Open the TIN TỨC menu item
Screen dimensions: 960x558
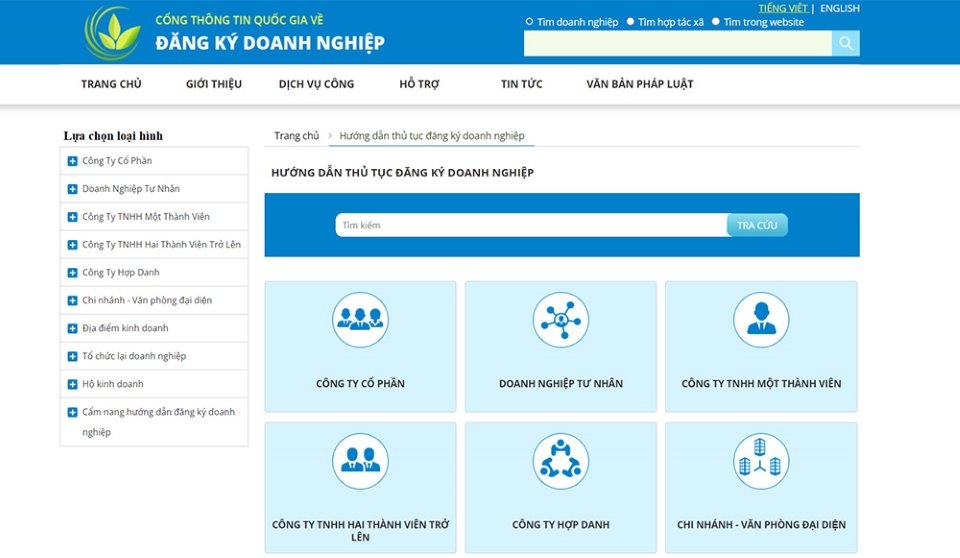521,84
